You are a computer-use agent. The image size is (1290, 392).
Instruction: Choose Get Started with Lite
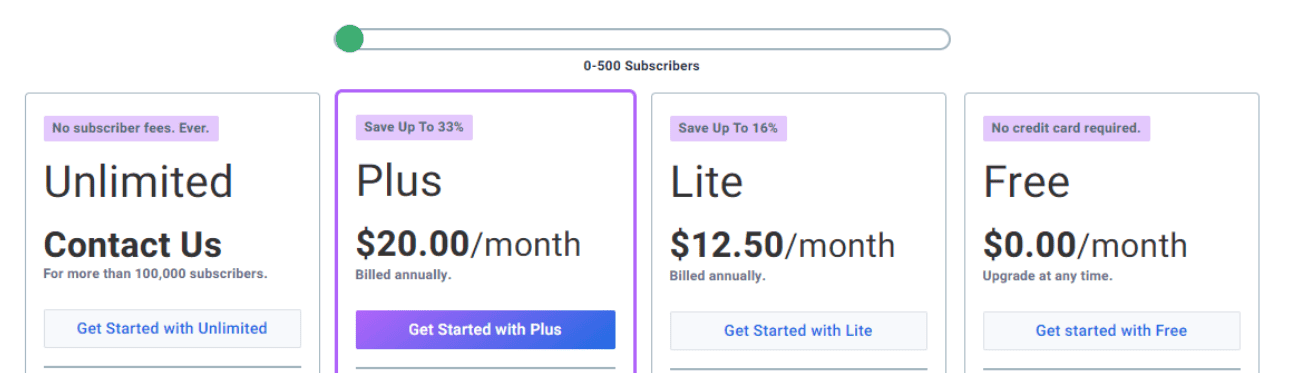coord(798,330)
